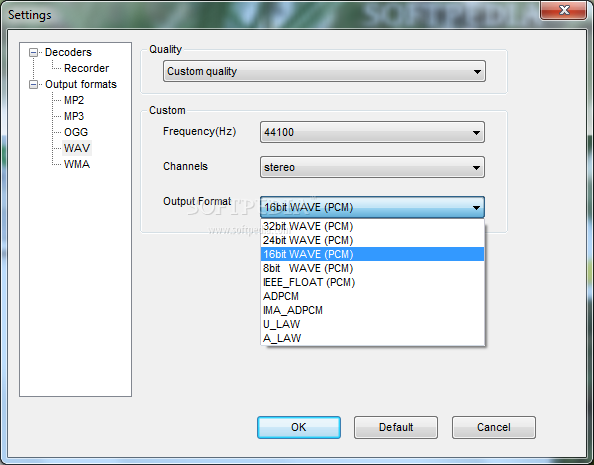Screen dimensions: 594x465
Task: Restore values with Default button
Action: pos(396,427)
